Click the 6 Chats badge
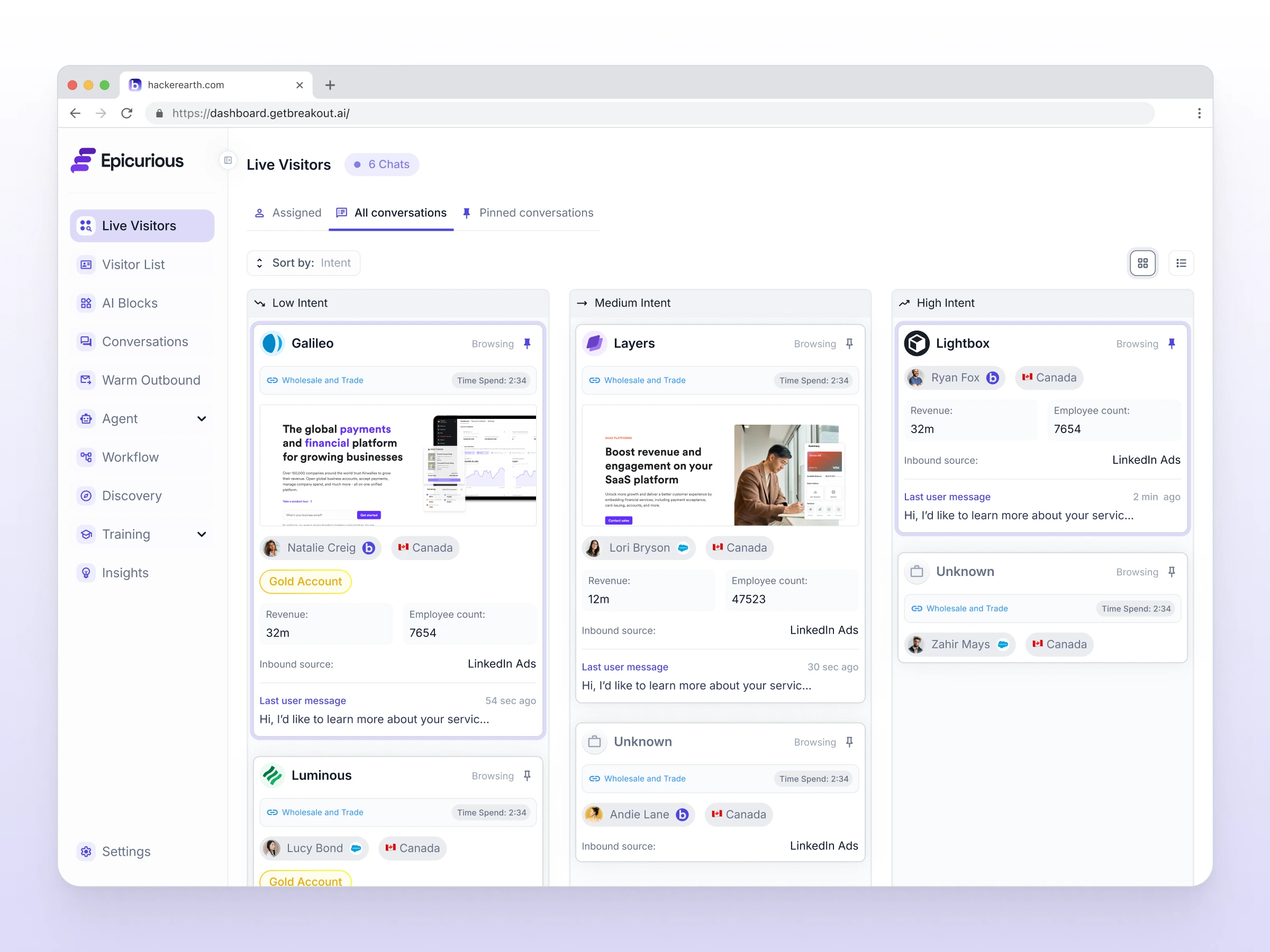This screenshot has width=1270, height=952. (382, 164)
